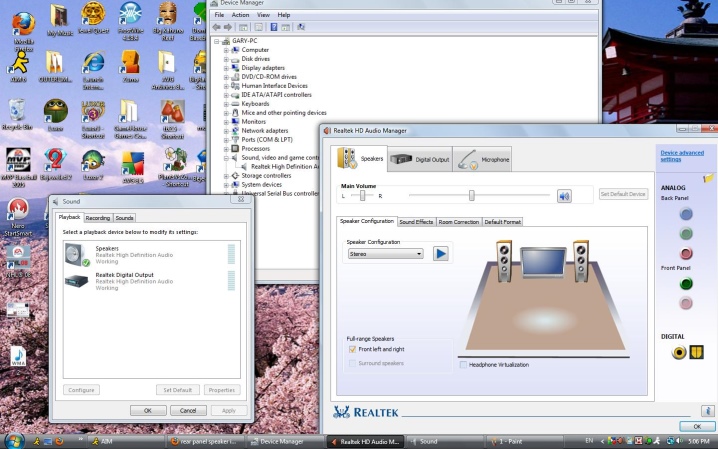The image size is (718, 449).
Task: Expand the Processors tree node
Action: point(226,149)
